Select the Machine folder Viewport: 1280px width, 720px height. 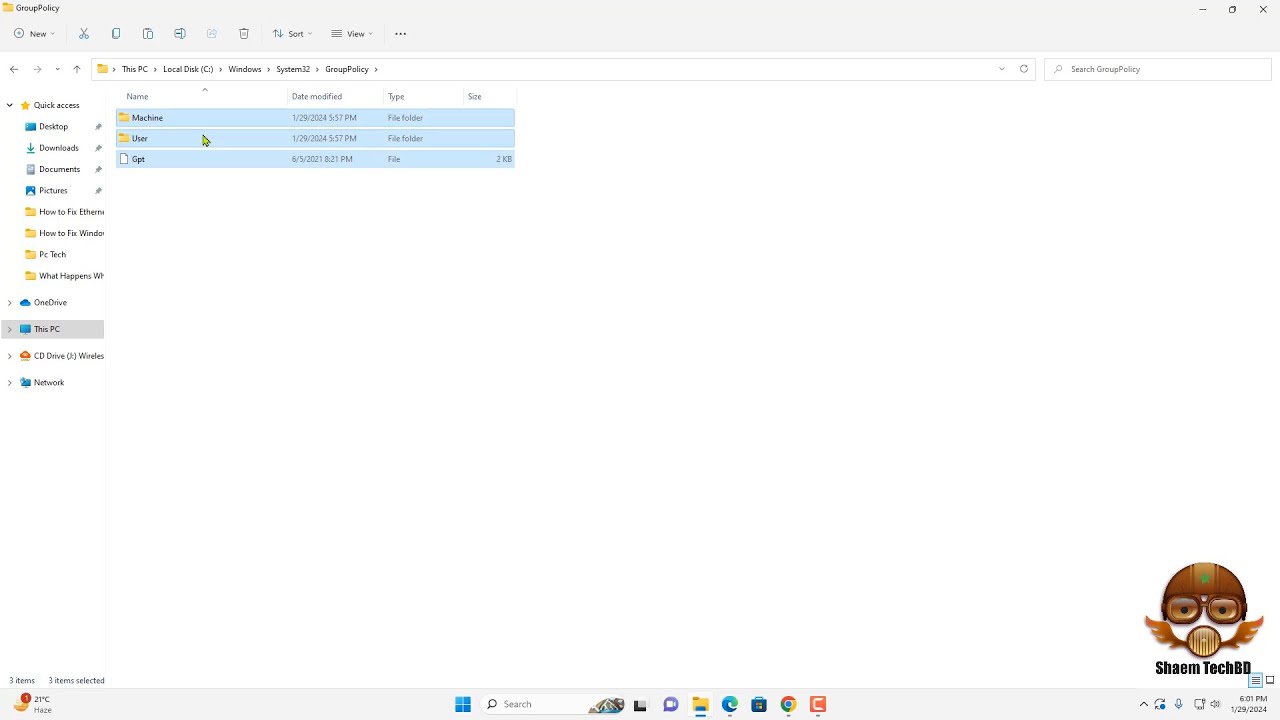[x=315, y=118]
